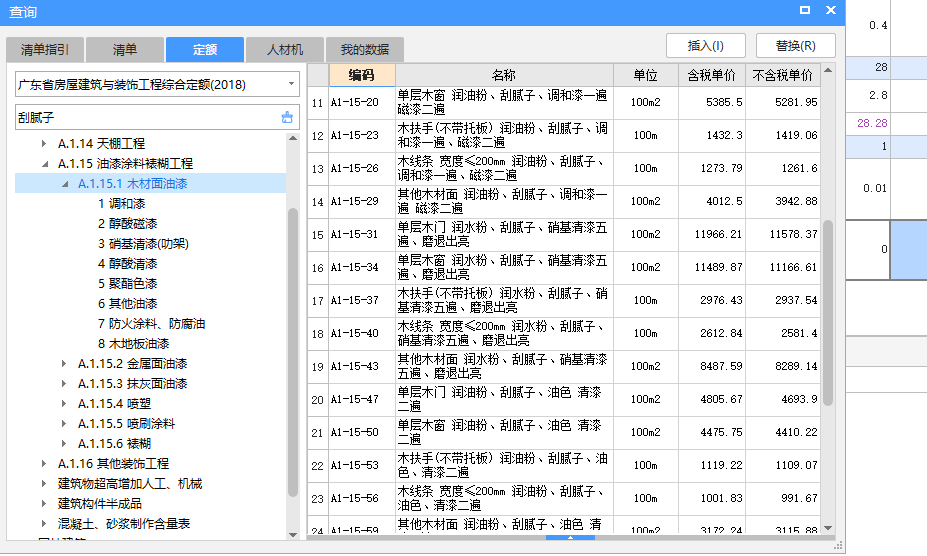Select tree item 4 醇酸清漆
The image size is (927, 556).
click(127, 264)
